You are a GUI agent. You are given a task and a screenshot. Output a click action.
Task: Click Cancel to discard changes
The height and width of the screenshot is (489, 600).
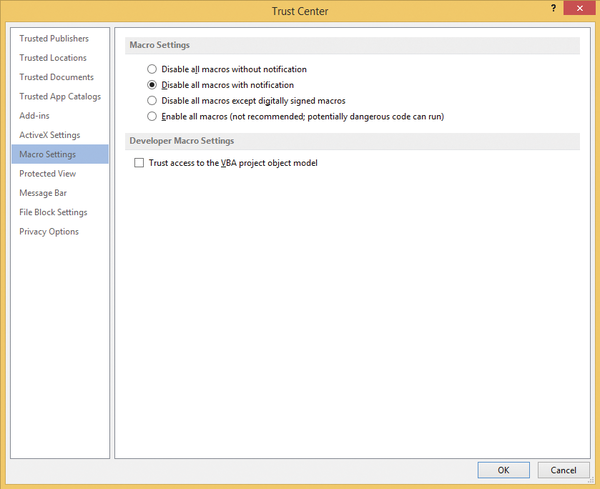point(563,470)
